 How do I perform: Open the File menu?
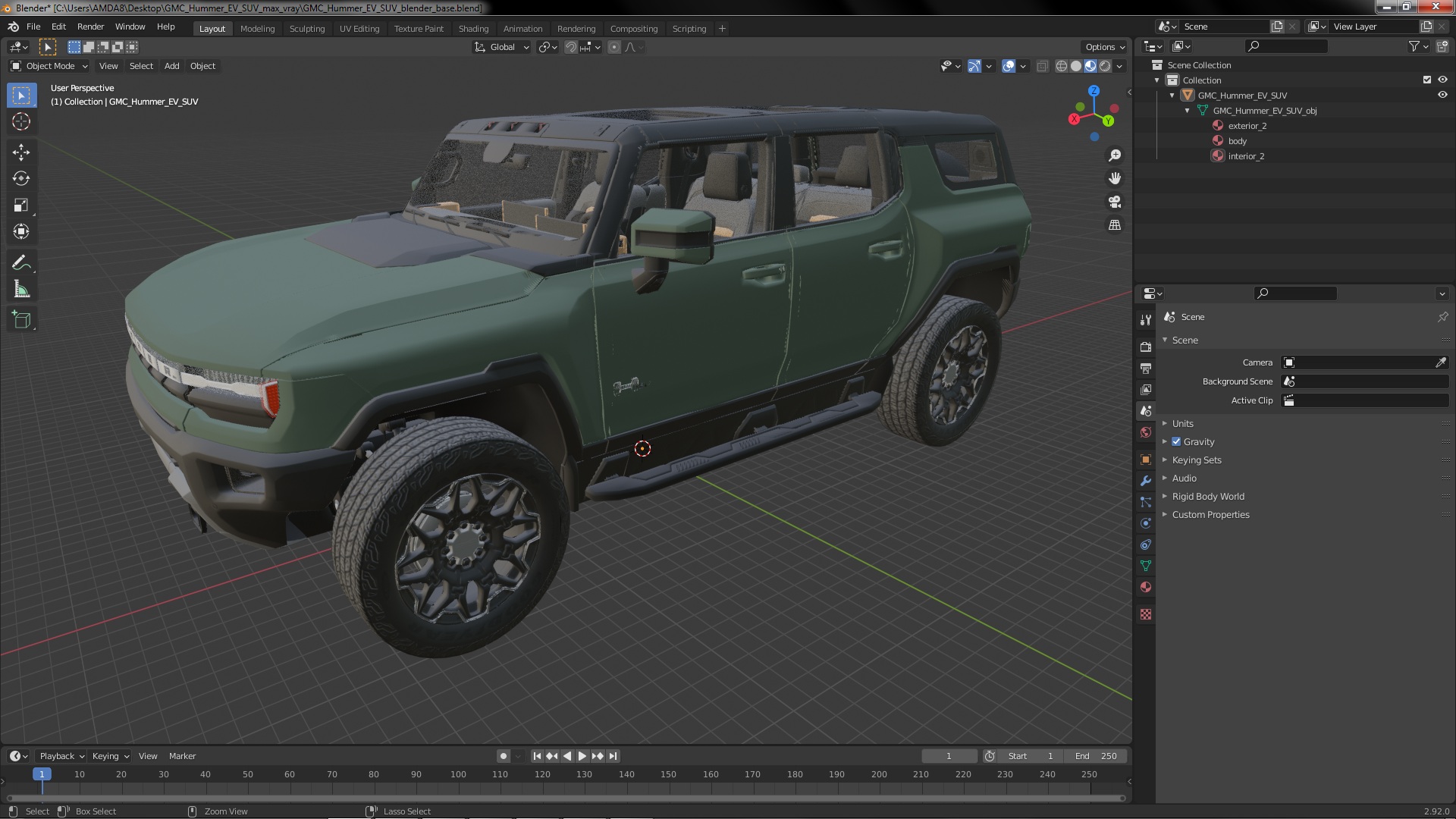click(33, 27)
